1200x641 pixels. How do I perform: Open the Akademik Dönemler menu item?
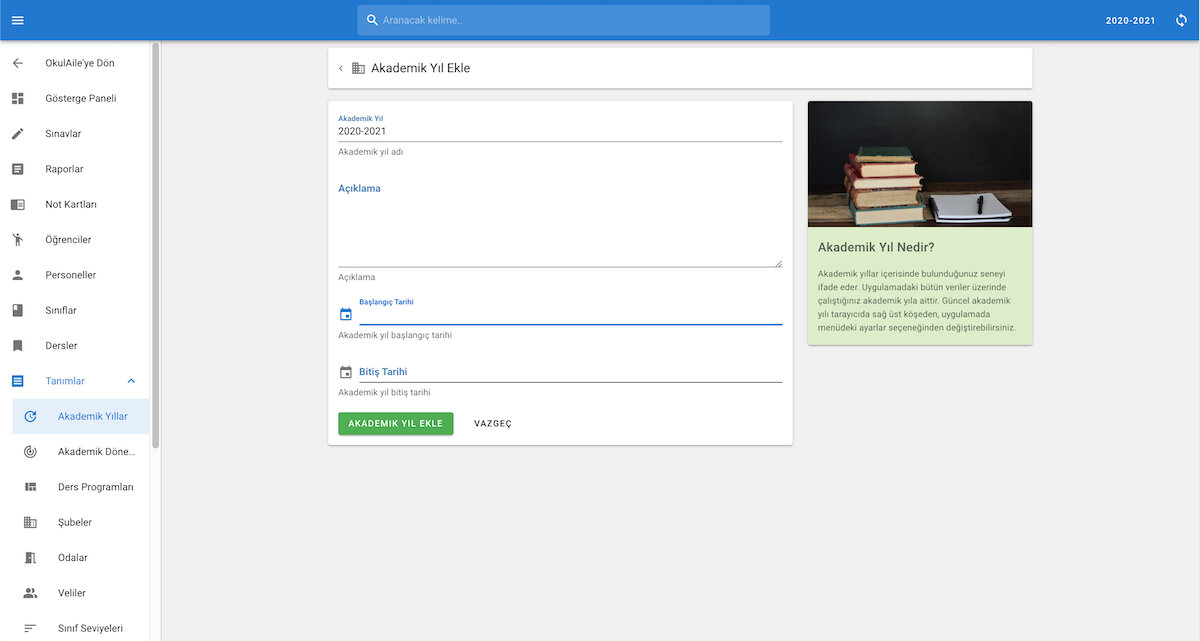[x=81, y=452]
